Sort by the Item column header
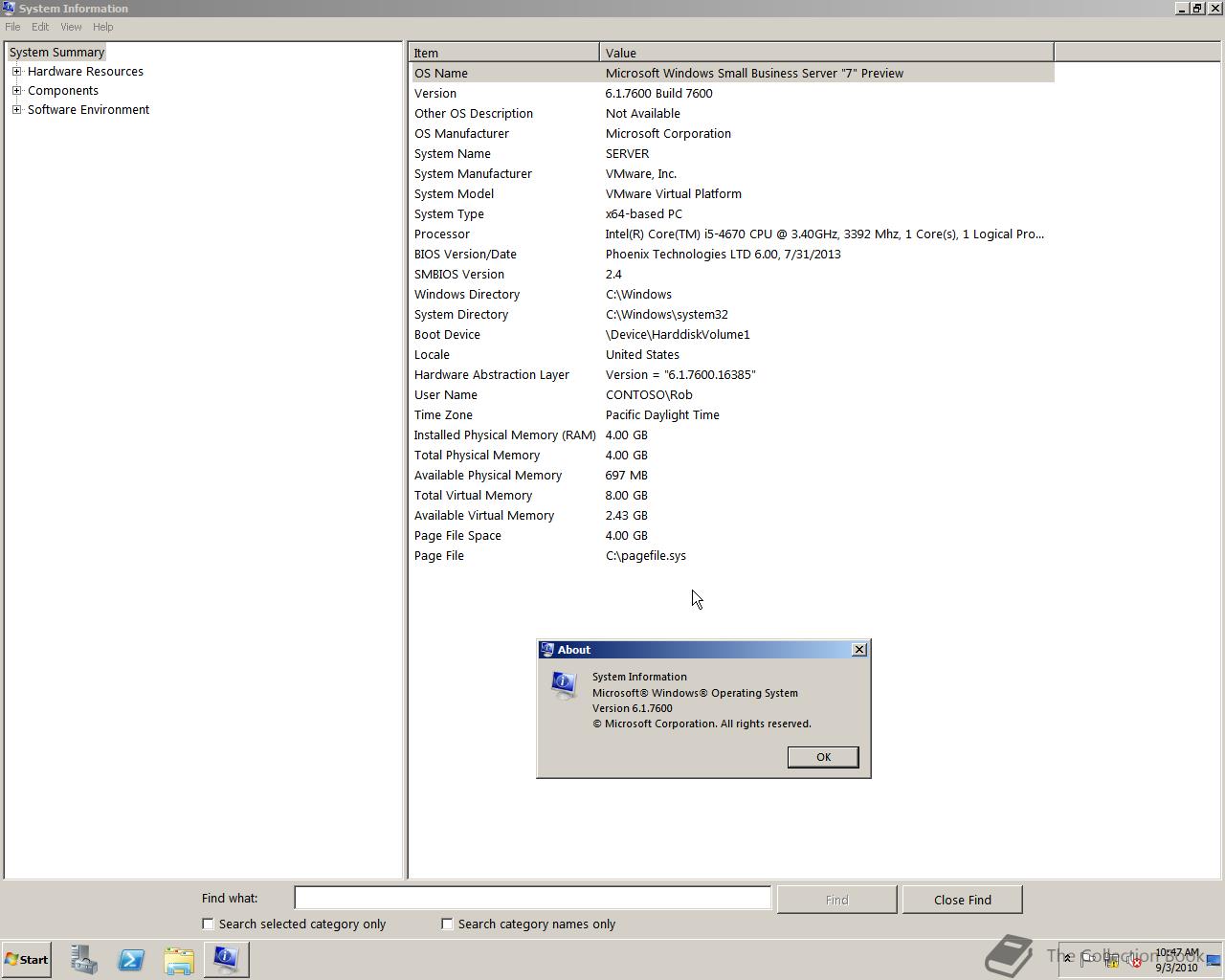 pyautogui.click(x=504, y=53)
